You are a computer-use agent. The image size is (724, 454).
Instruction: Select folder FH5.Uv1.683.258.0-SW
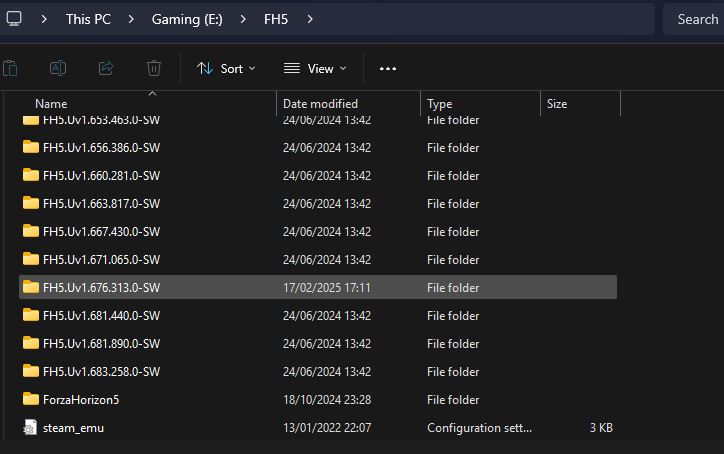pos(101,372)
